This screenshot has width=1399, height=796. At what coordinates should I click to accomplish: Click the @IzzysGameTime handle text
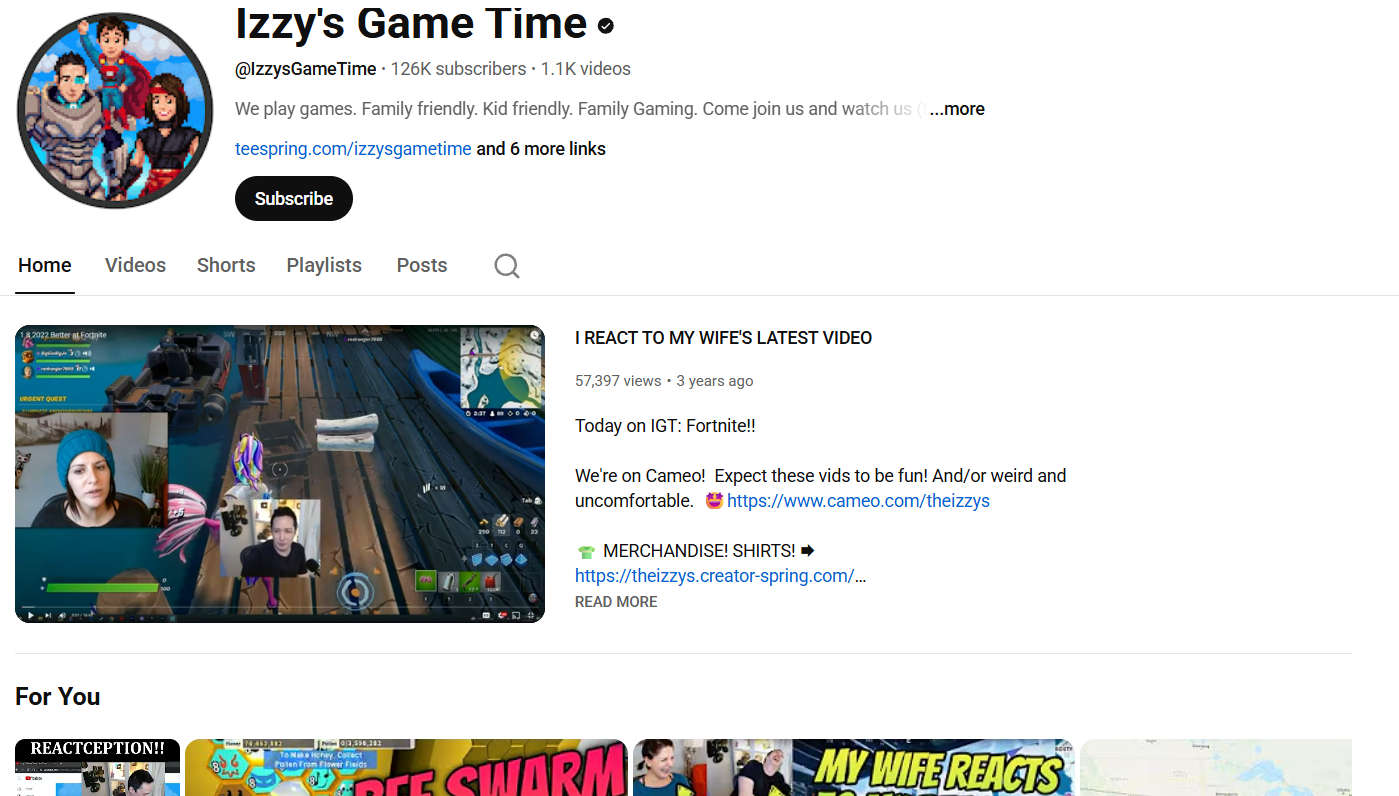pyautogui.click(x=306, y=69)
